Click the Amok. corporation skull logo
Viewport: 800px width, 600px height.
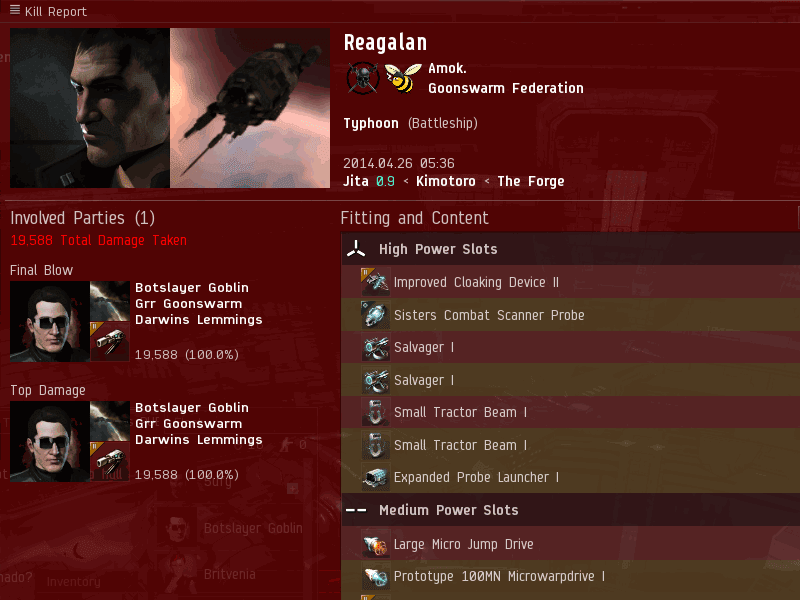(362, 78)
